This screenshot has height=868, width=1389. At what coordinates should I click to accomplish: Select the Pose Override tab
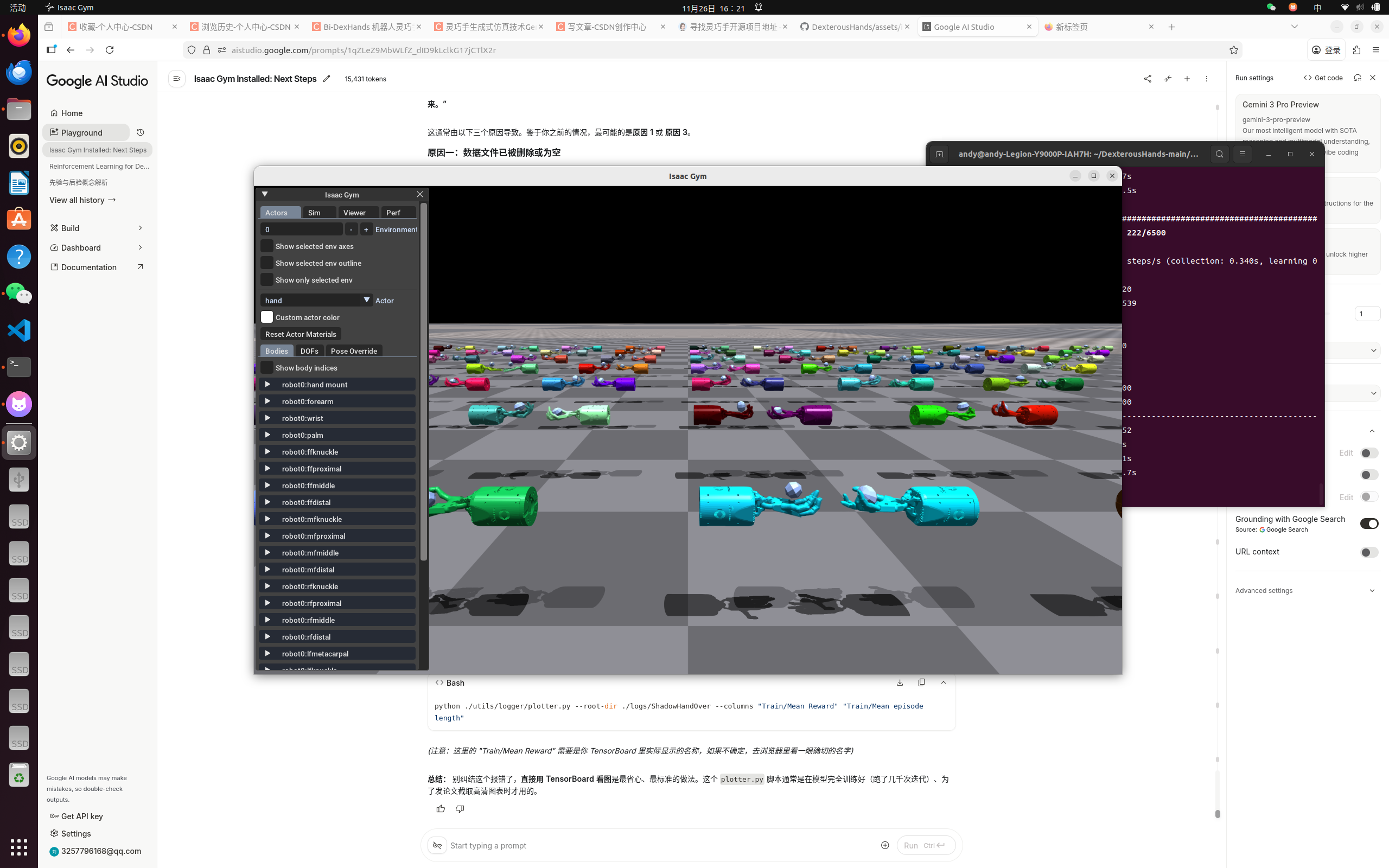pyautogui.click(x=354, y=351)
